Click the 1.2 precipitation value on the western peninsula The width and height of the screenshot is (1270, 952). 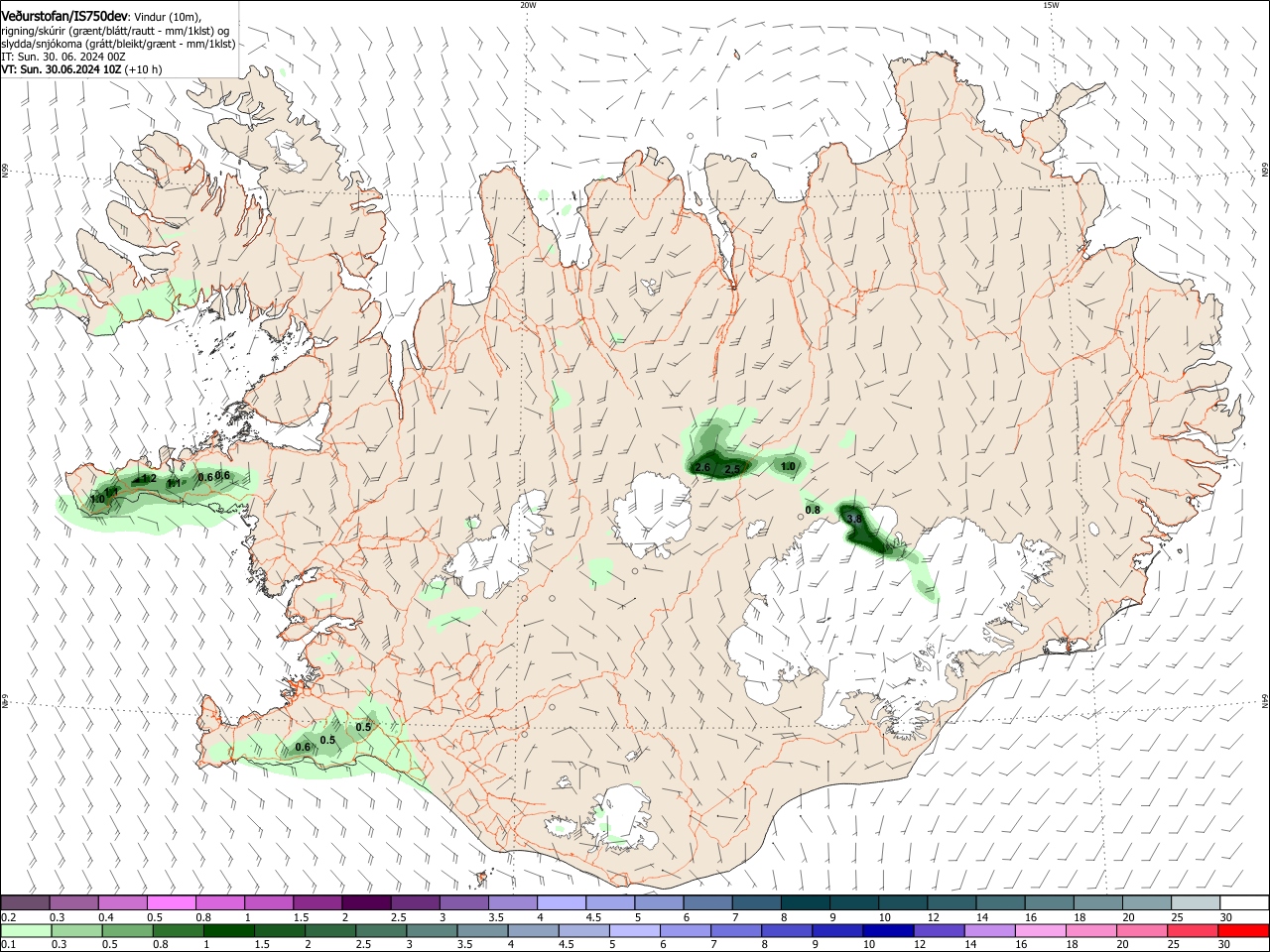pos(149,478)
